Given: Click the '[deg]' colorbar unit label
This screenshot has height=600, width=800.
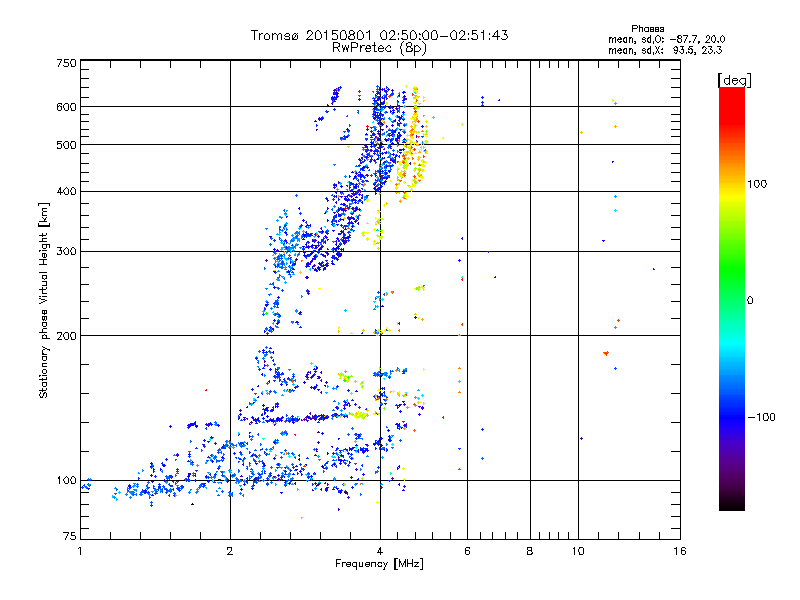Looking at the screenshot, I should 734,80.
